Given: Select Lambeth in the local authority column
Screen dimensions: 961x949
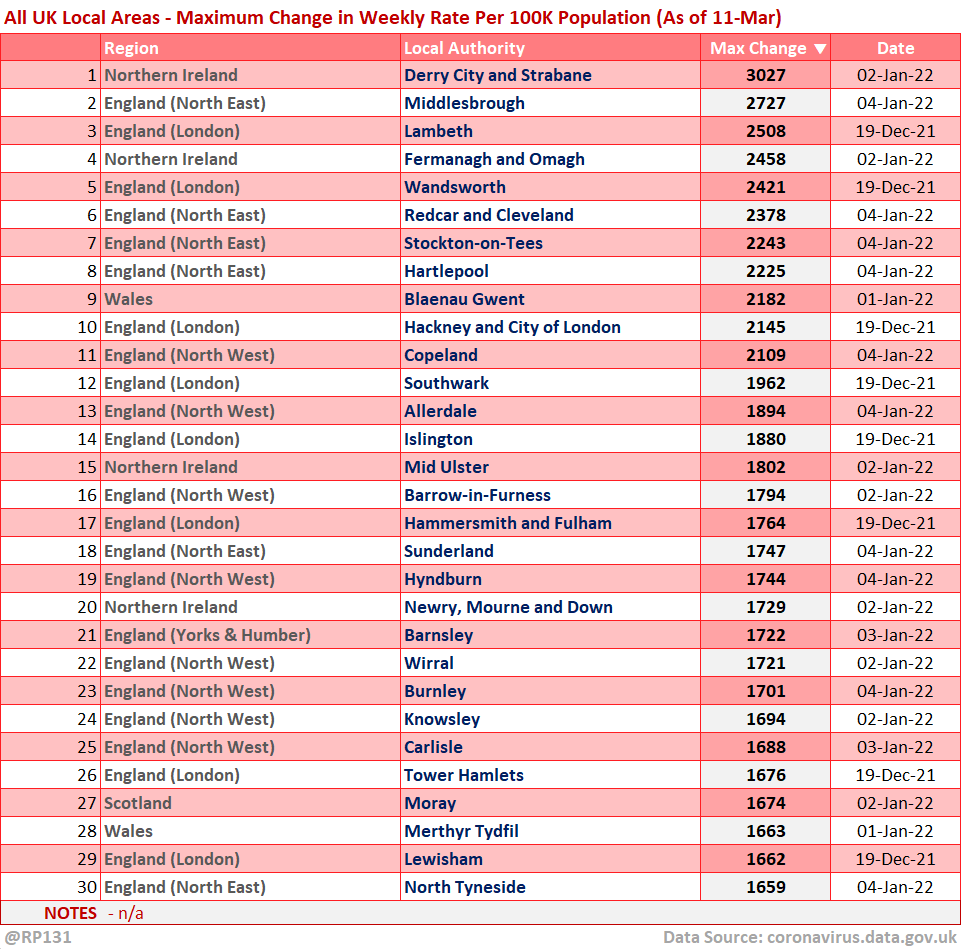Looking at the screenshot, I should (438, 131).
